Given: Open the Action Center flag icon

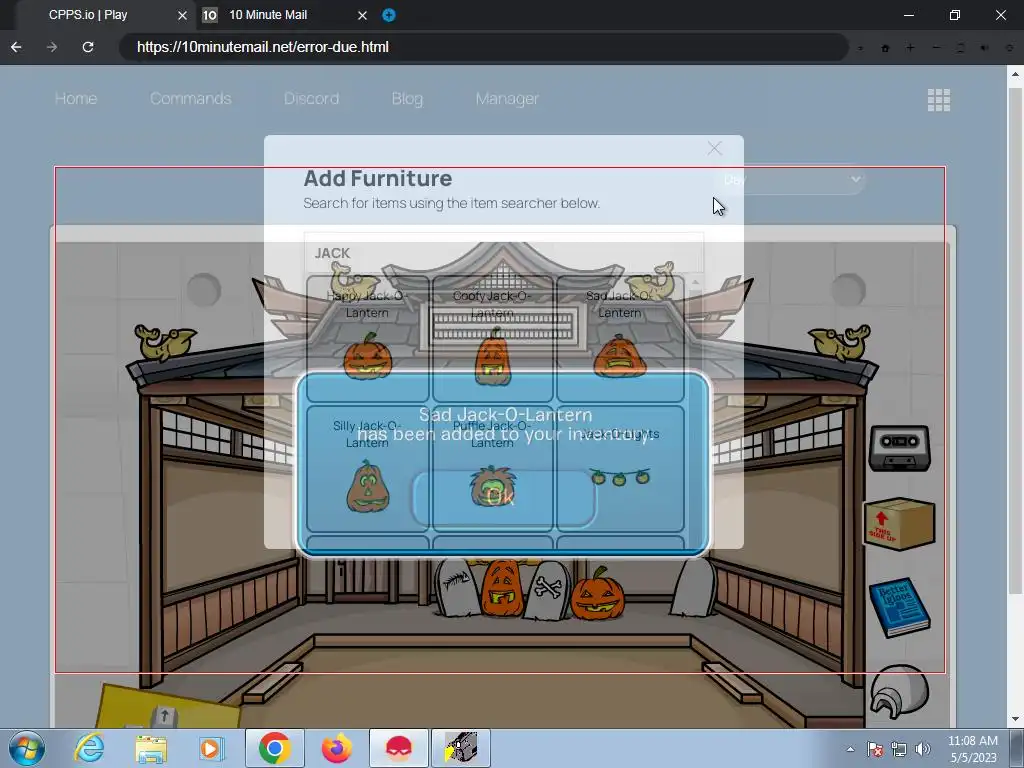Looking at the screenshot, I should 875,749.
